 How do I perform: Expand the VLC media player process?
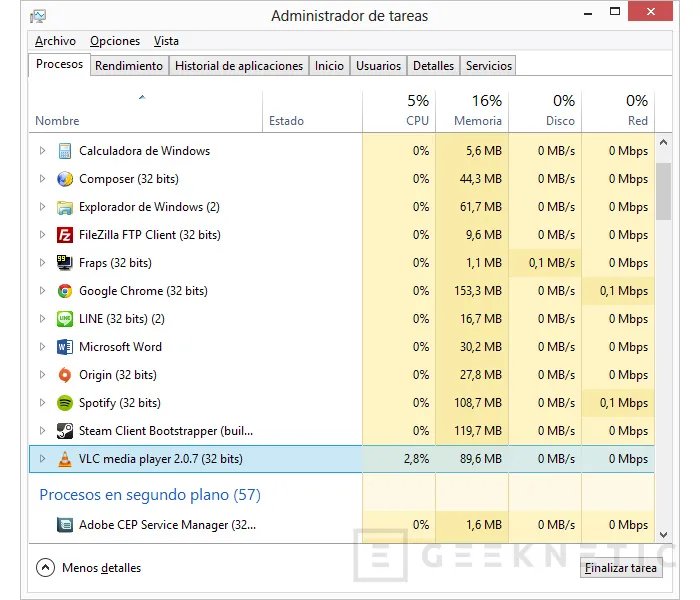pyautogui.click(x=42, y=459)
